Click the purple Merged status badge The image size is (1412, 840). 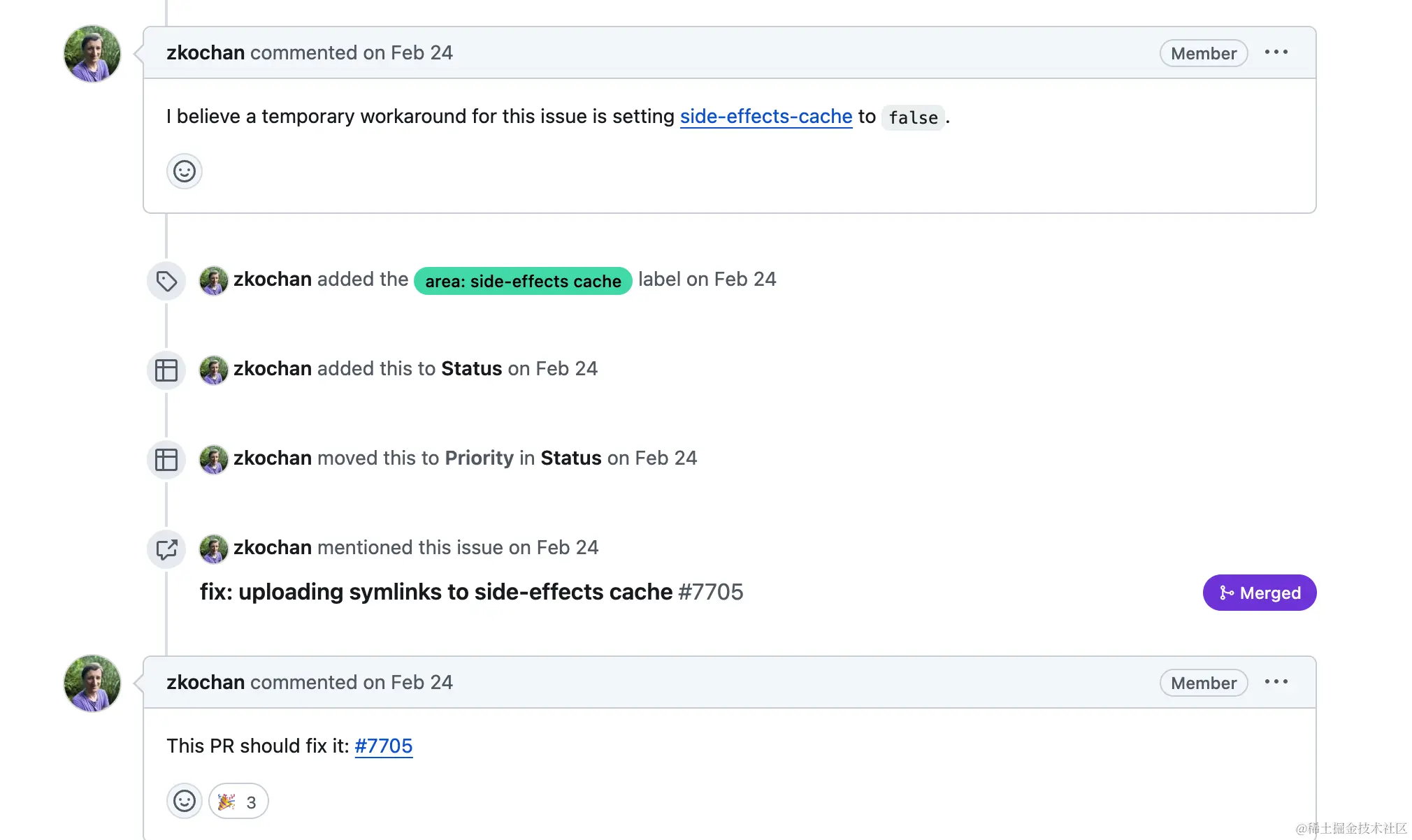click(x=1259, y=593)
